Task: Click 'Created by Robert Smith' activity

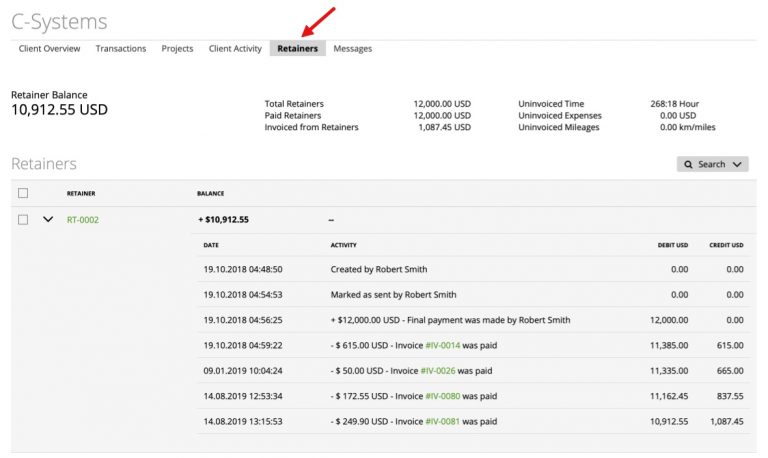Action: tap(379, 269)
